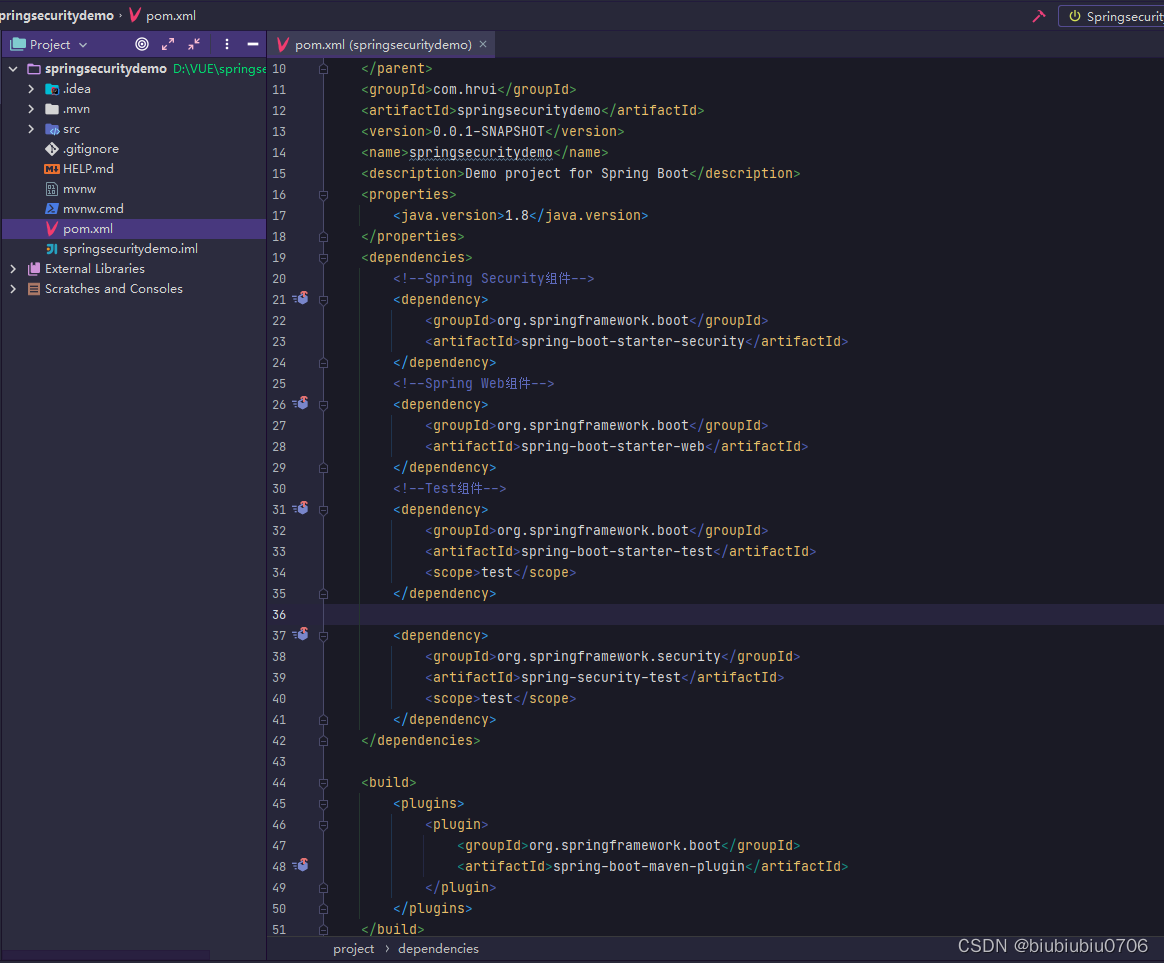Click the Build project hammer icon
Screen dimensions: 1164x963
tap(1039, 16)
